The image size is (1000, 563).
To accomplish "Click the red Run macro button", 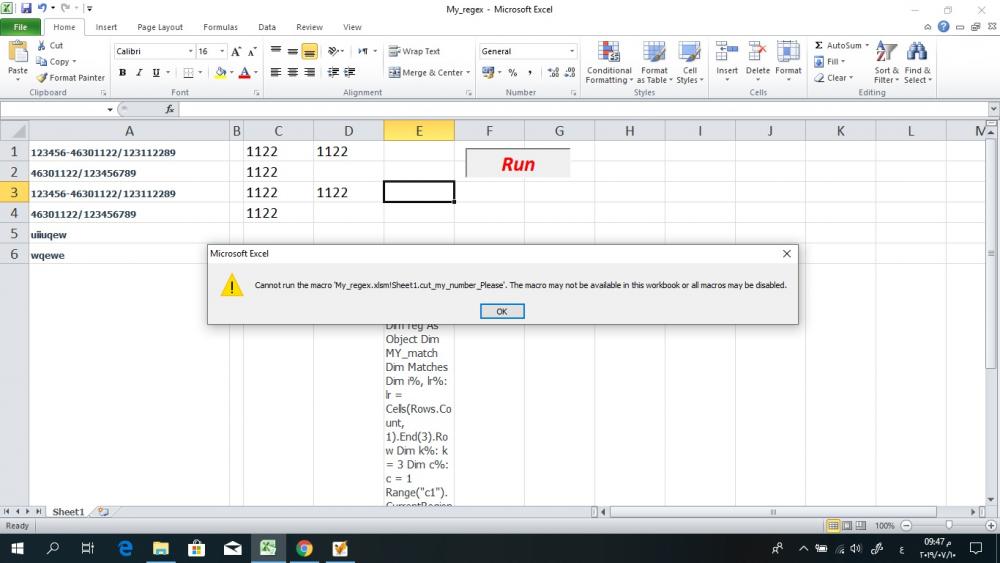I will pos(518,163).
